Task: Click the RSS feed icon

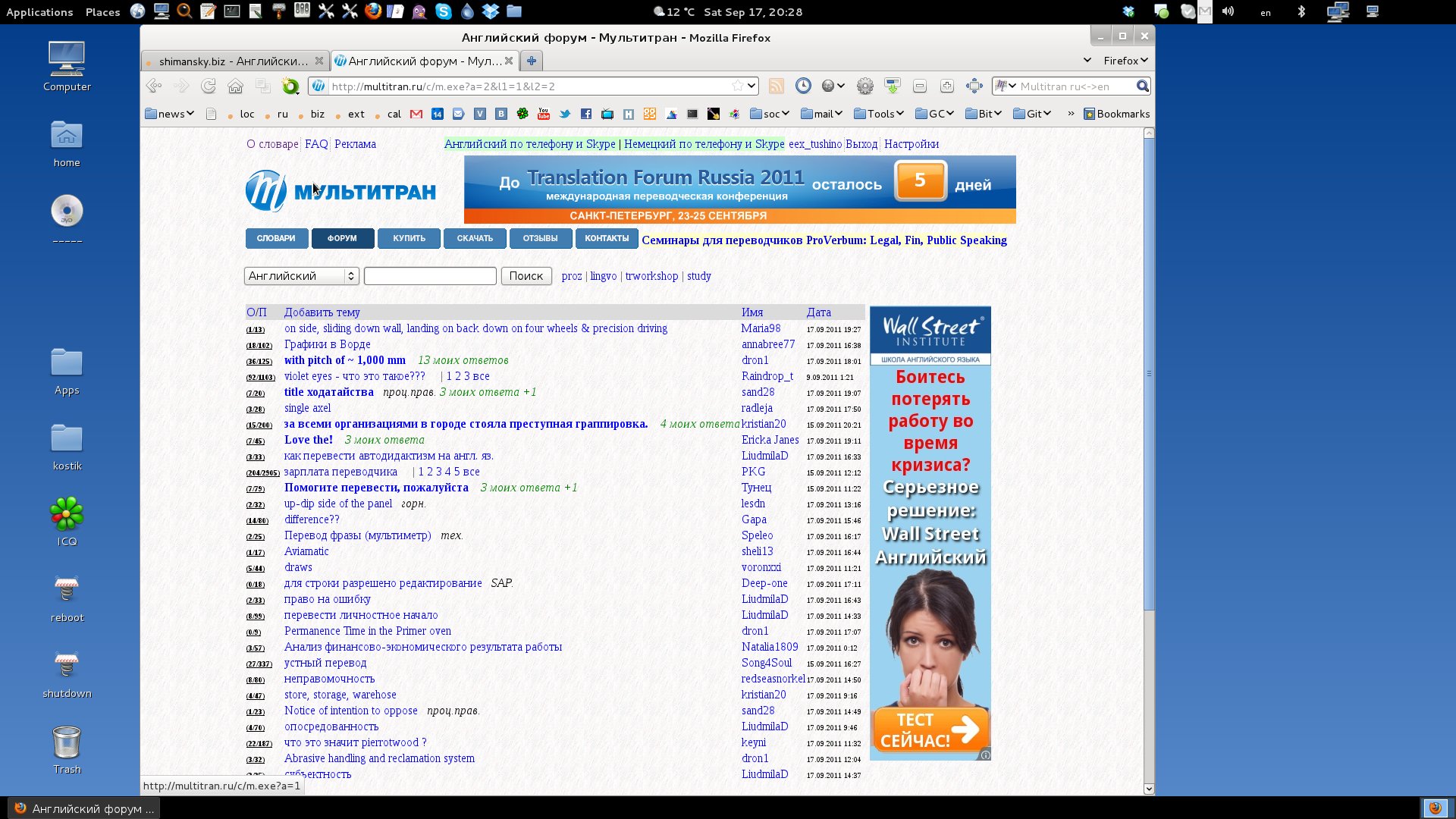Action: click(777, 86)
